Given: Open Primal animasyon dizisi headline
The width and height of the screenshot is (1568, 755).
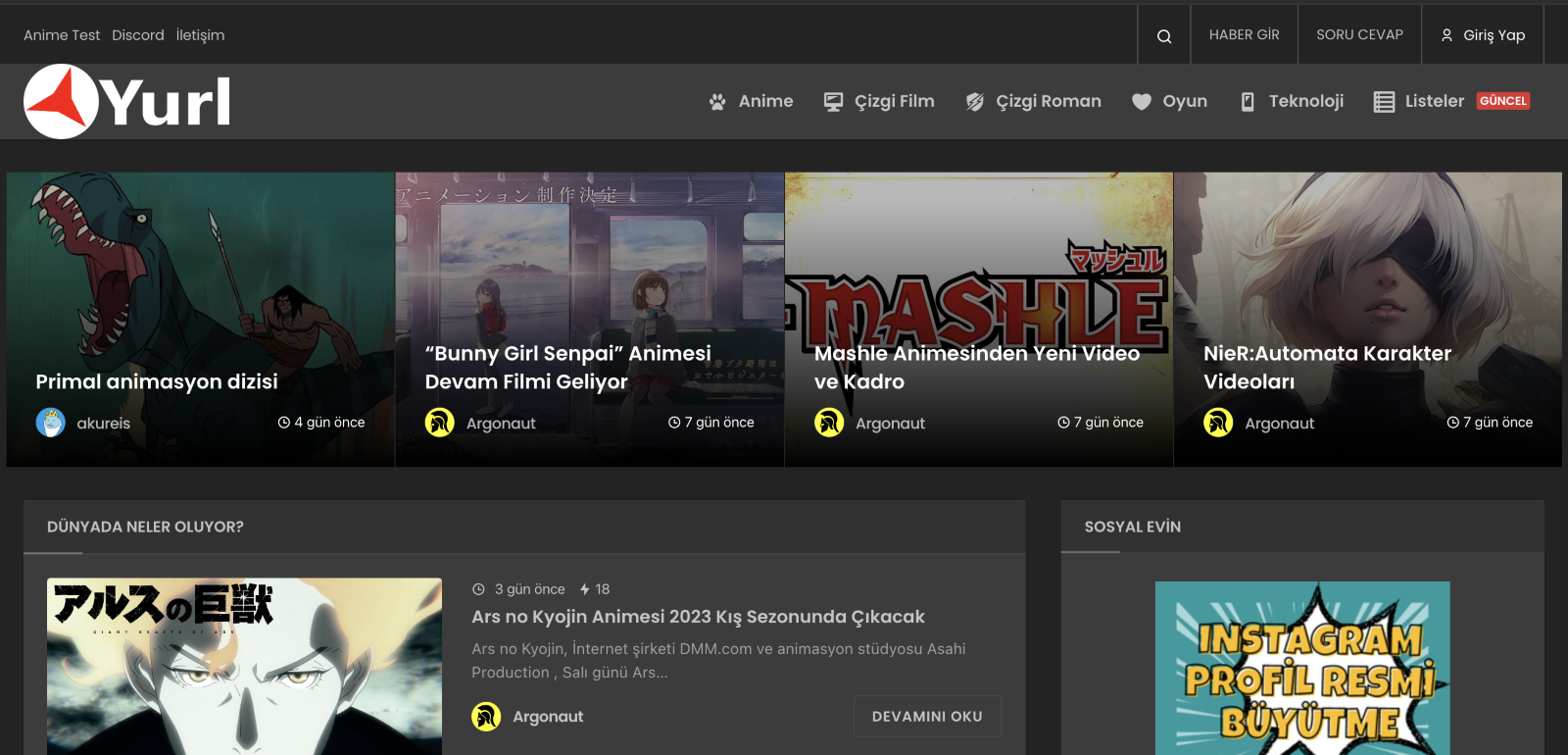Looking at the screenshot, I should point(157,381).
